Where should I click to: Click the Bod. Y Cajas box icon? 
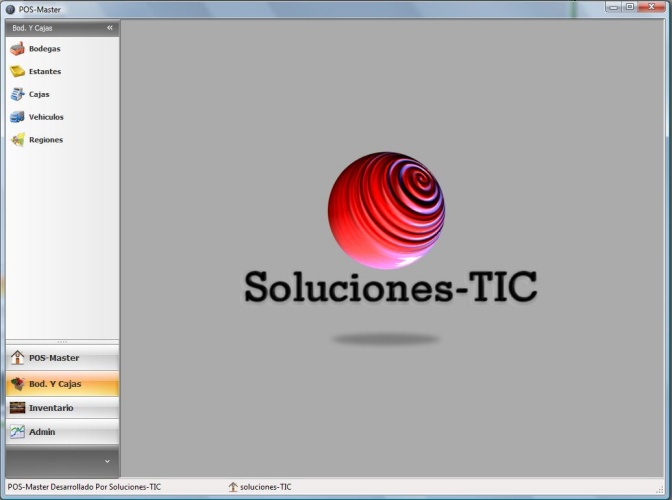point(18,383)
